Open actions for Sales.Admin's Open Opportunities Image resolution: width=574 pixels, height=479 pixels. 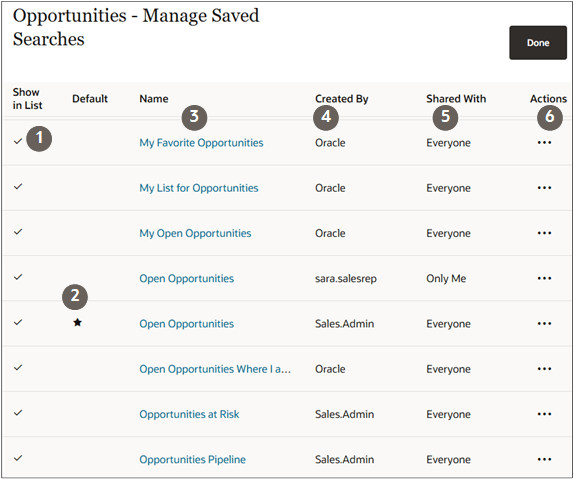coord(544,324)
